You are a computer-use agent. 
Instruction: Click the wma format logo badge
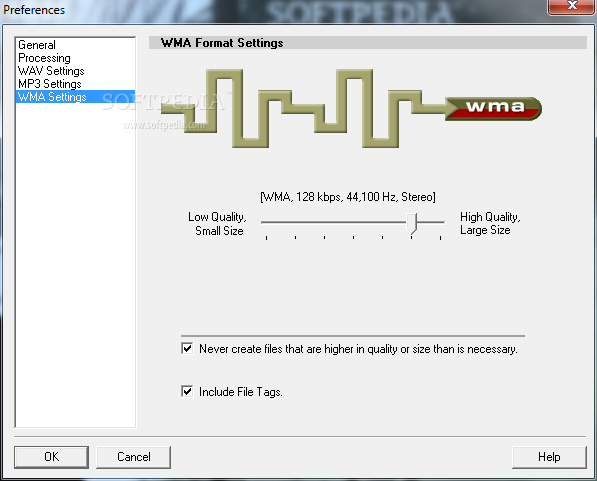click(494, 109)
